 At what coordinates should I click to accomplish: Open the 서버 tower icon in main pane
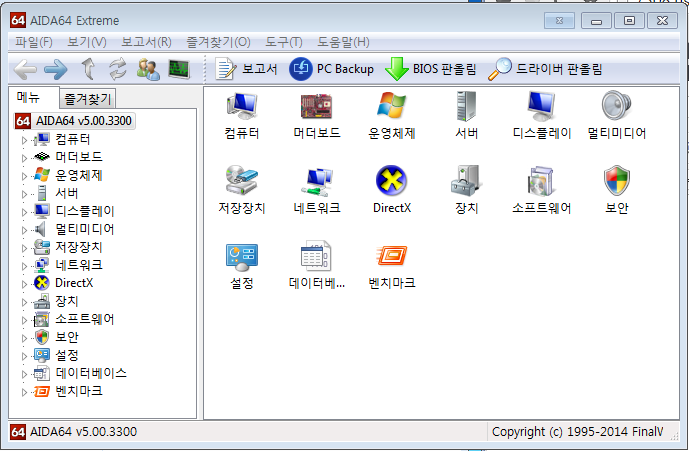tap(466, 106)
